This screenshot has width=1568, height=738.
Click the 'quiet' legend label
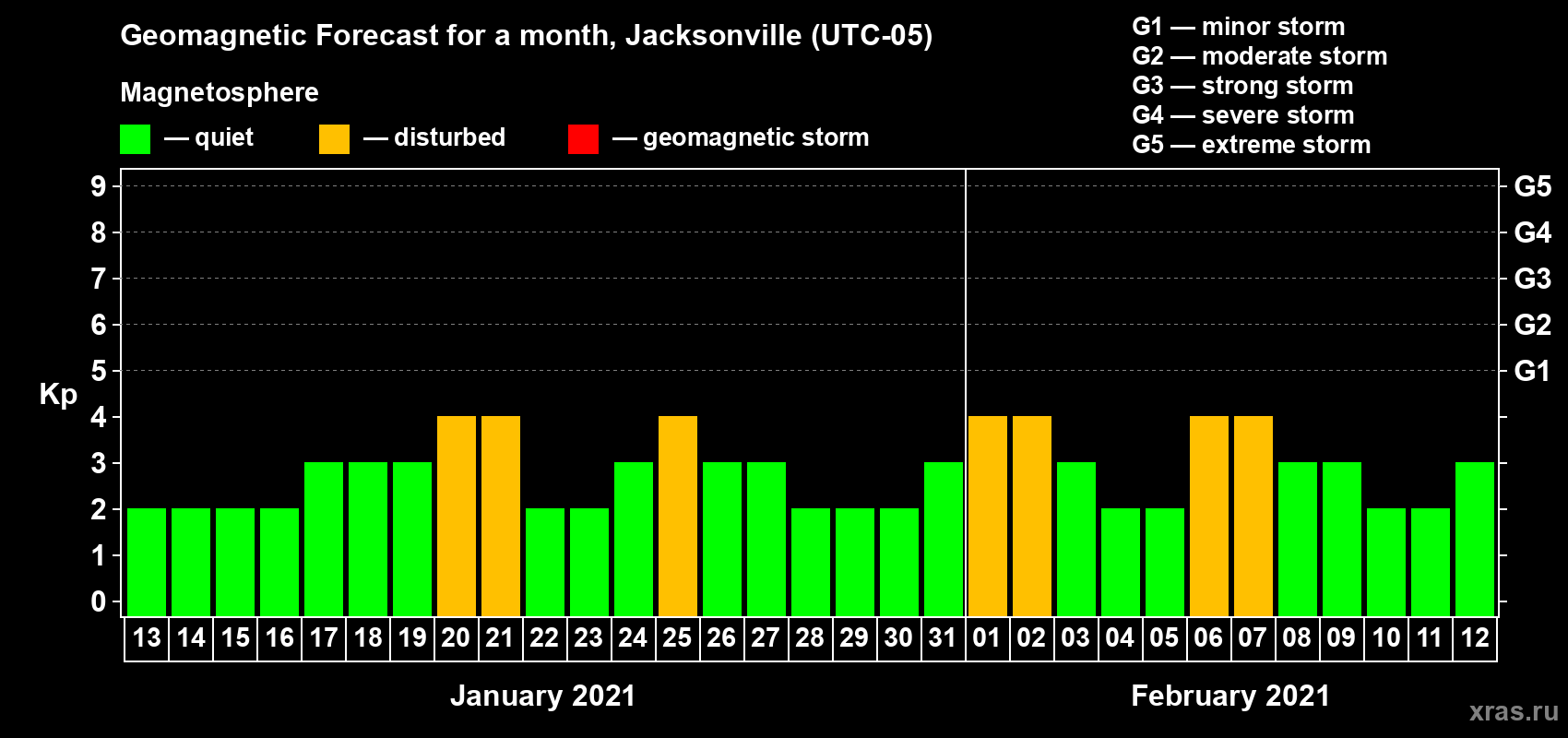224,137
